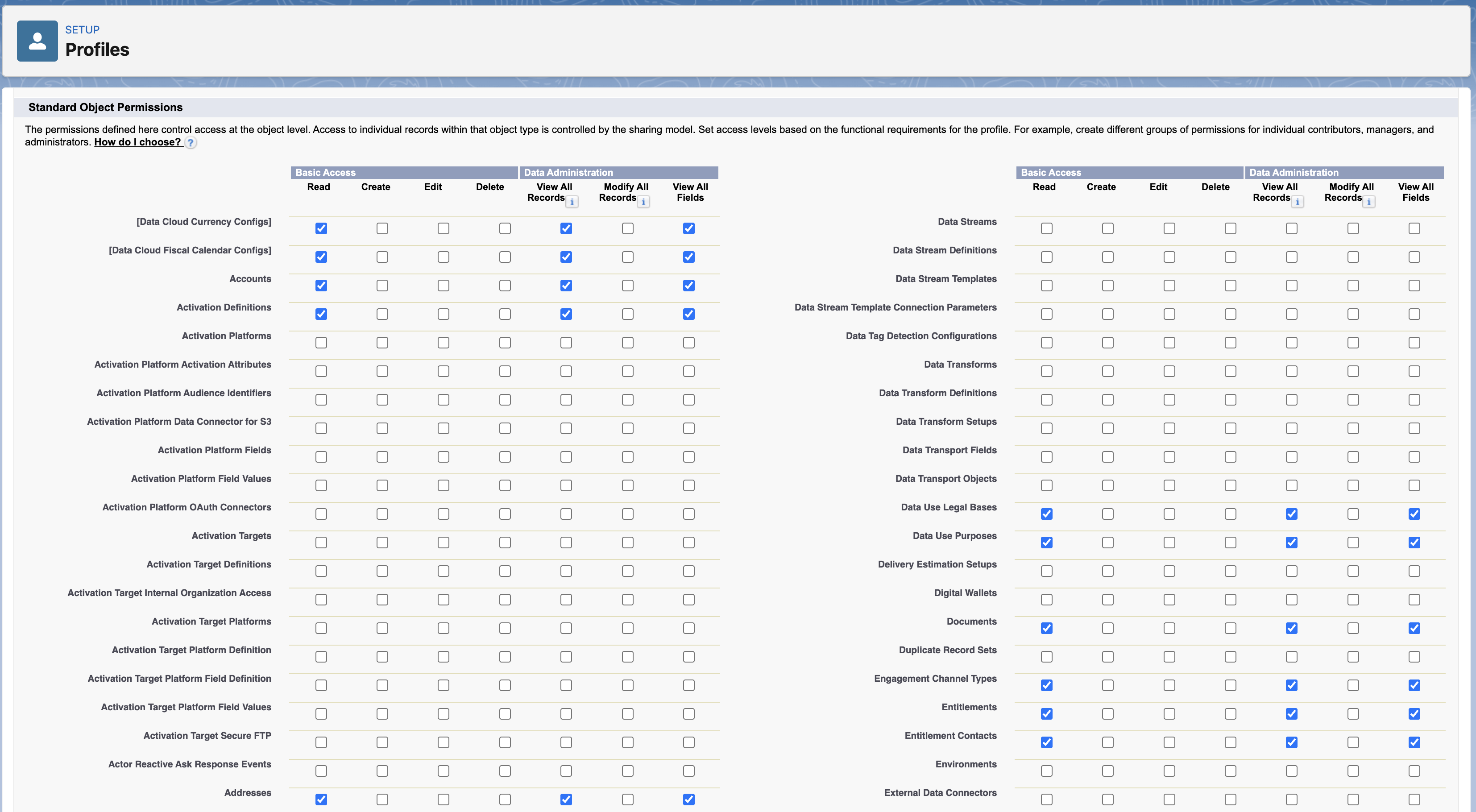The width and height of the screenshot is (1476, 812).
Task: Uncheck Read for Data Cloud Currency Configs
Action: coord(321,228)
